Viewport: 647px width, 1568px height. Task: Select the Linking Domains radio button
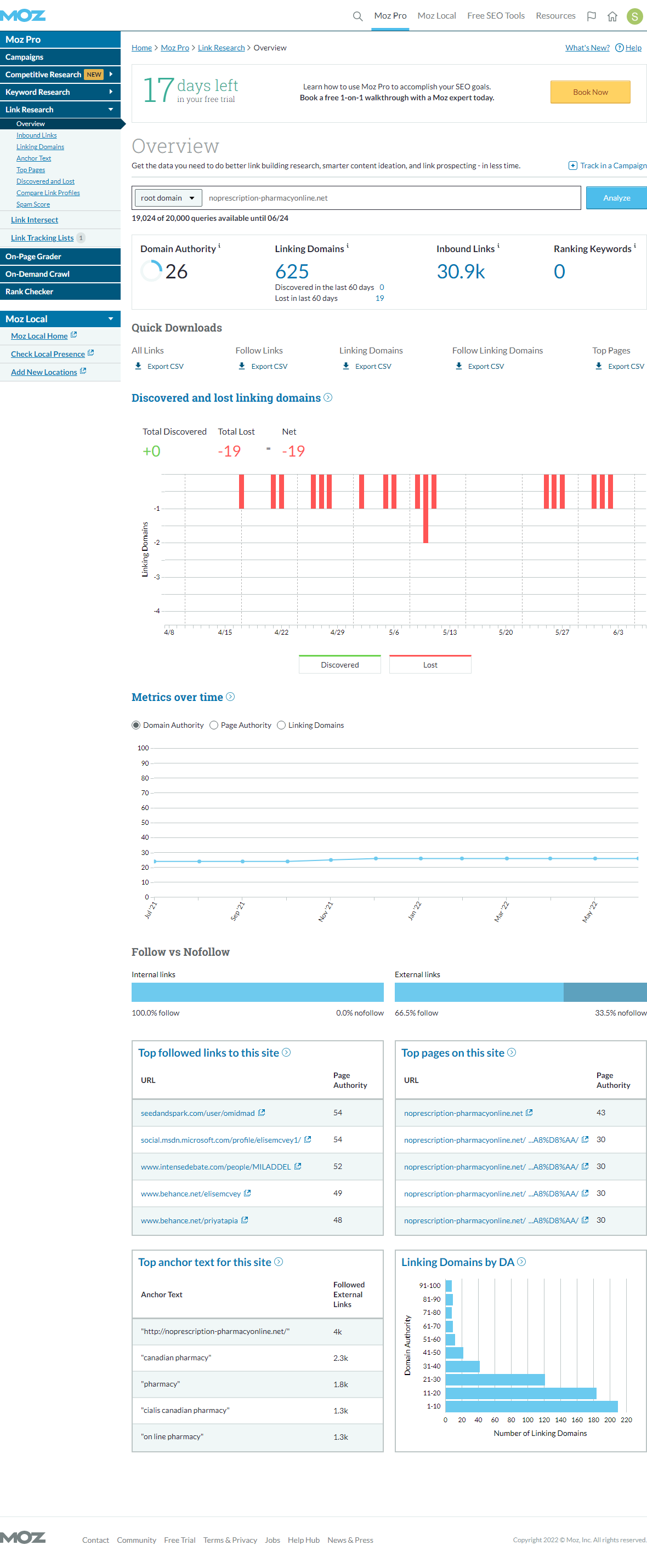281,725
